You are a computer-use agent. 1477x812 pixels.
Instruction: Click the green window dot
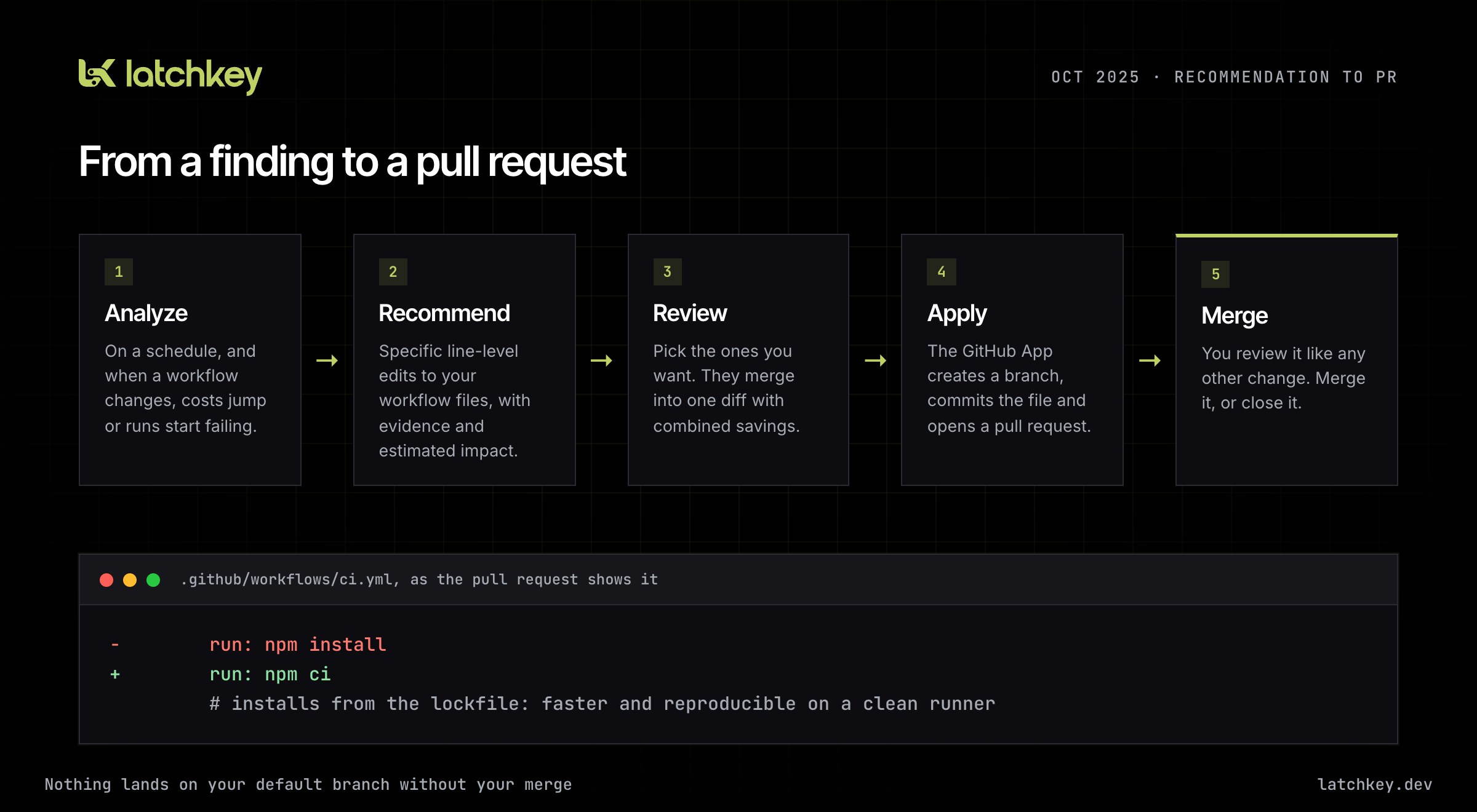153,580
